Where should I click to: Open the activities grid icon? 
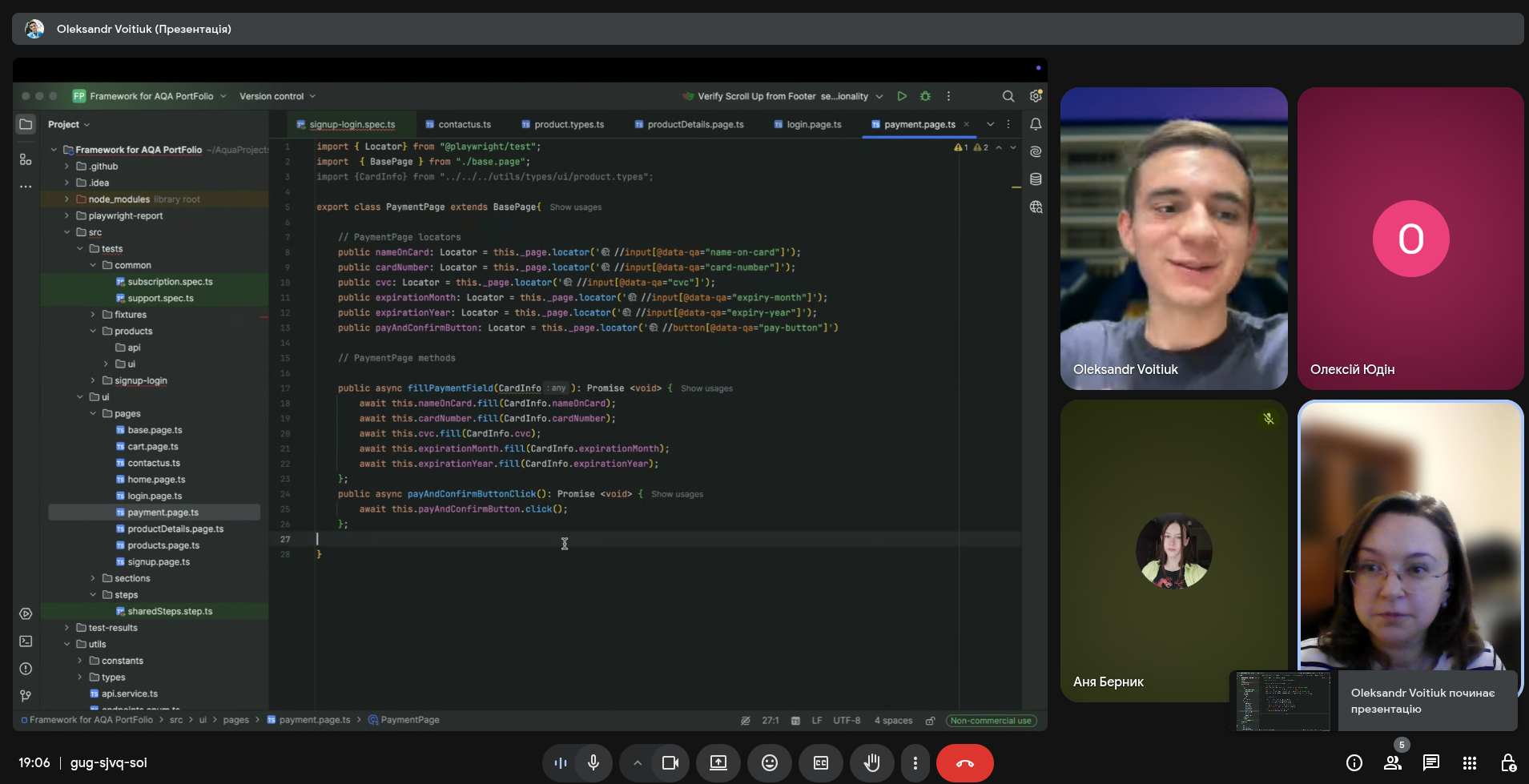1469,763
